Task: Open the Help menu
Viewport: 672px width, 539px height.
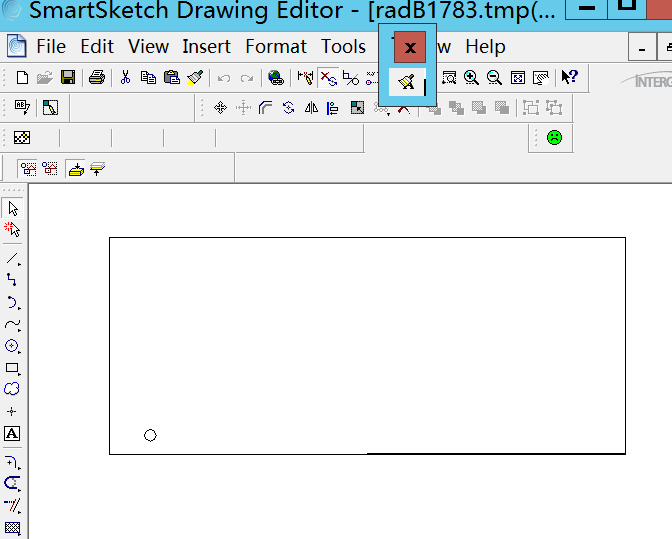Action: tap(485, 46)
